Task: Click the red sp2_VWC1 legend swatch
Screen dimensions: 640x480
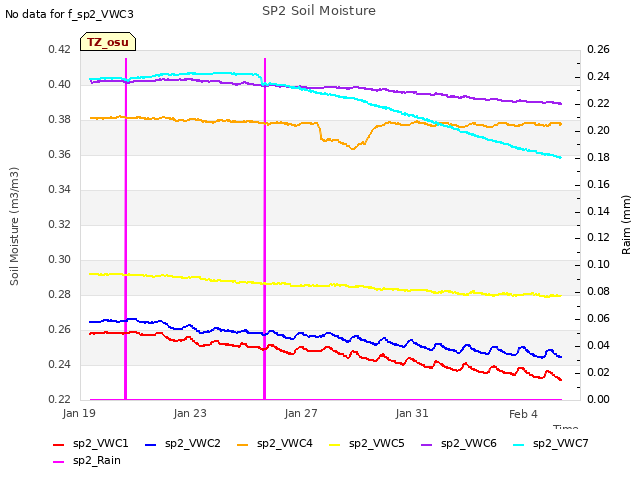Action: coord(59,444)
